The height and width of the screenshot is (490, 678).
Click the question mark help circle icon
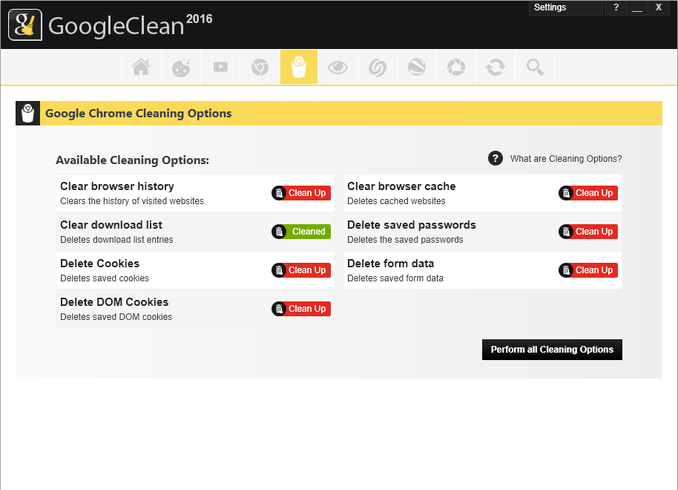pos(495,158)
